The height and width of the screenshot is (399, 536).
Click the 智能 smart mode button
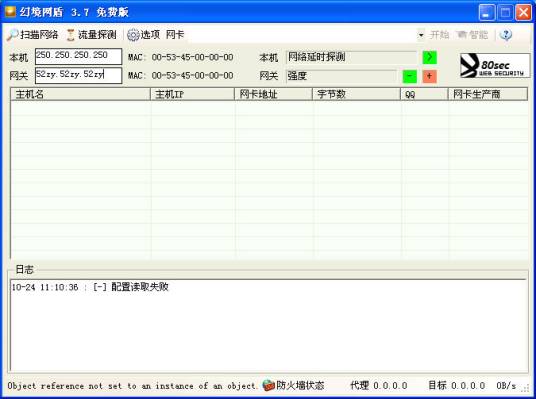[x=473, y=35]
